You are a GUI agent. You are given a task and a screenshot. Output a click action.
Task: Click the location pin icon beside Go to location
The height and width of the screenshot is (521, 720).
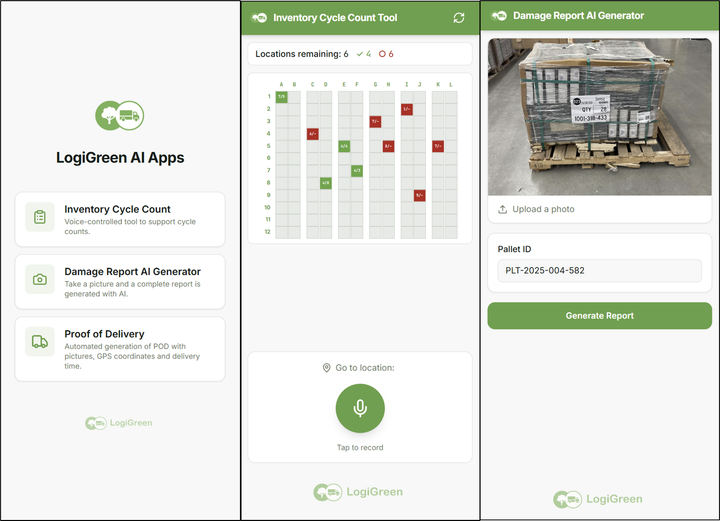coord(326,368)
